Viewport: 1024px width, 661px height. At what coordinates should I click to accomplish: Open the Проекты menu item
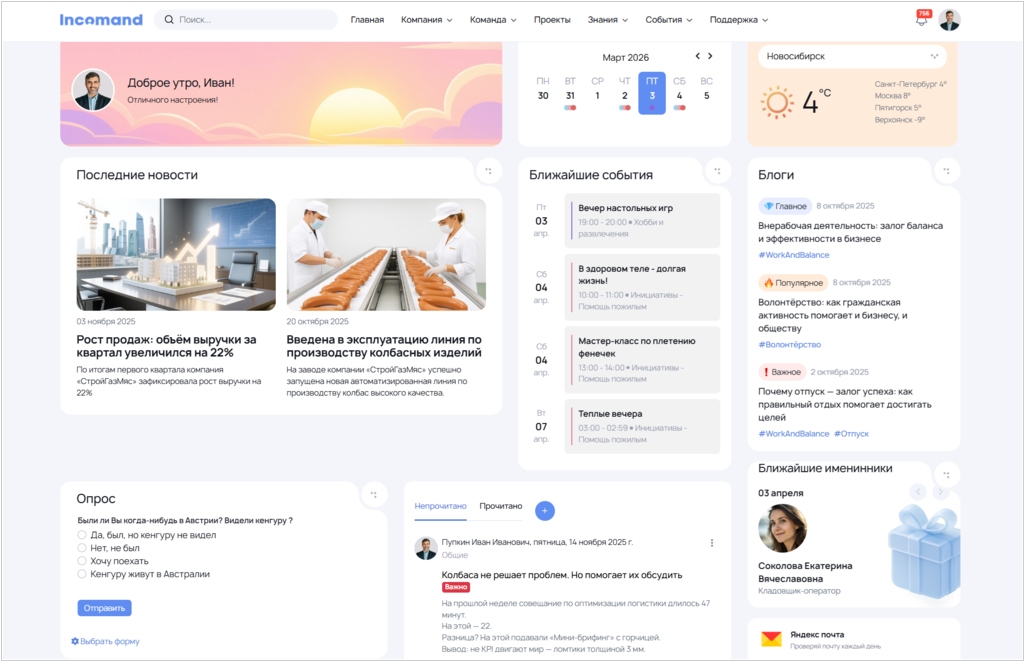(552, 20)
